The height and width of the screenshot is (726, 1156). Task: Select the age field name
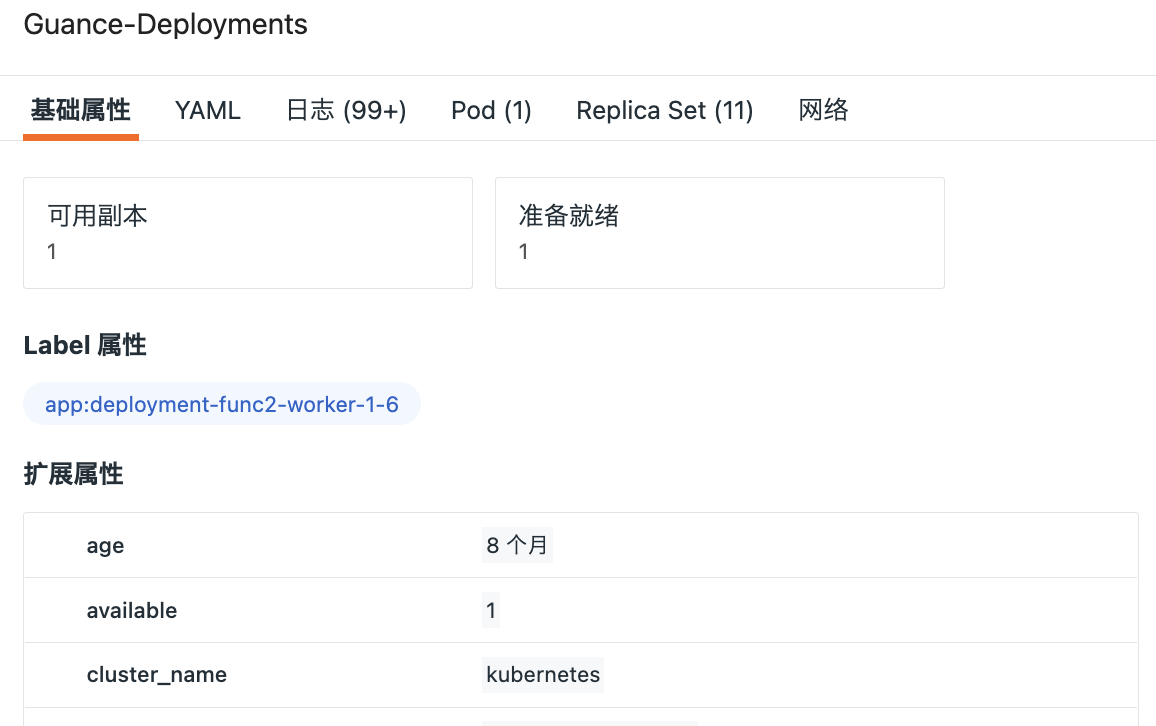pyautogui.click(x=106, y=546)
